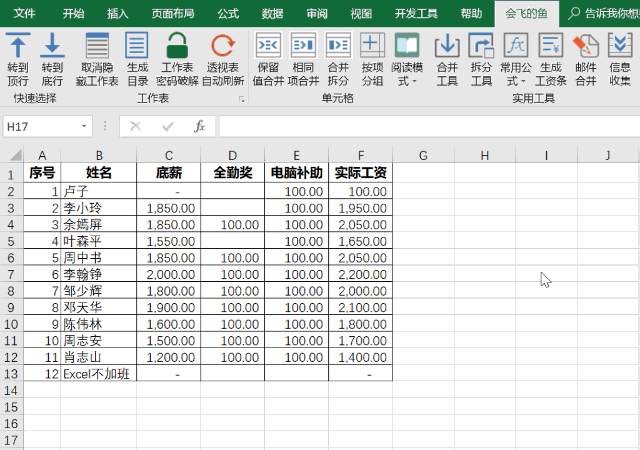Viewport: 640px width, 450px height.
Task: Select column A header
Action: [x=42, y=155]
